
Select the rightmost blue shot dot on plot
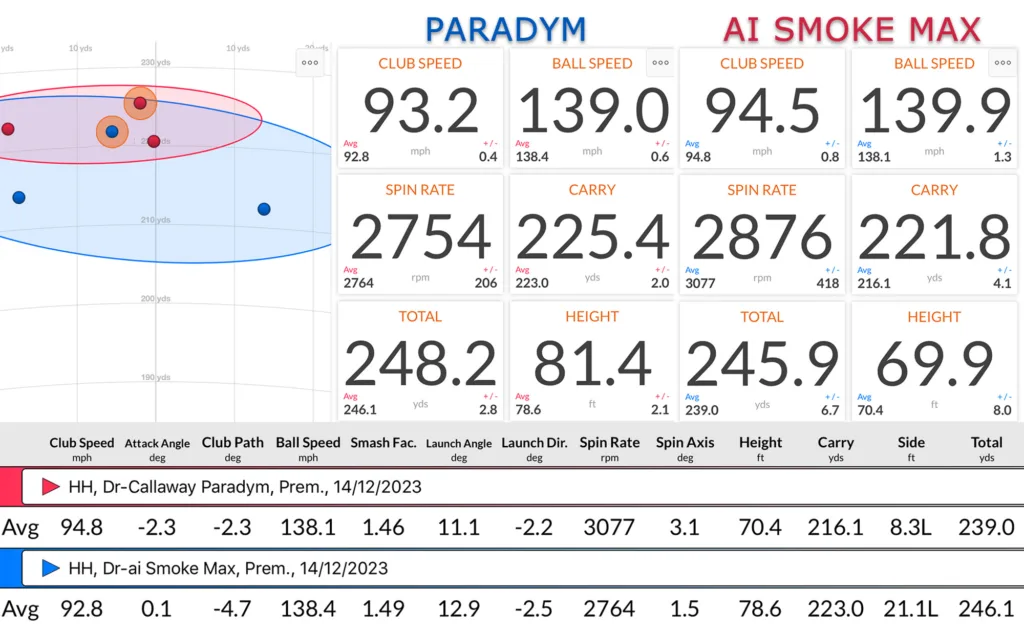264,209
